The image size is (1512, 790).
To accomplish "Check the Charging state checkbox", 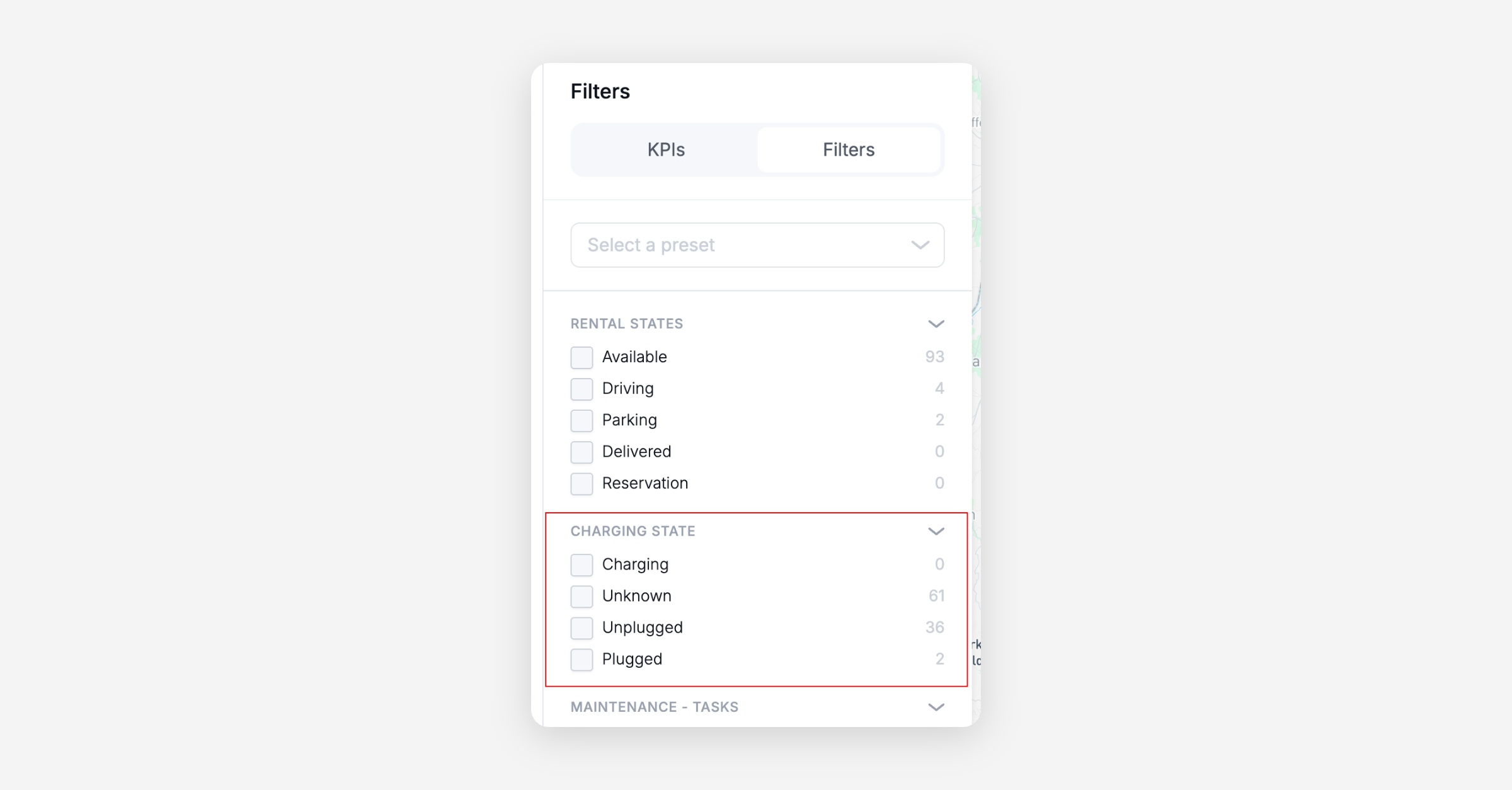I will (581, 564).
